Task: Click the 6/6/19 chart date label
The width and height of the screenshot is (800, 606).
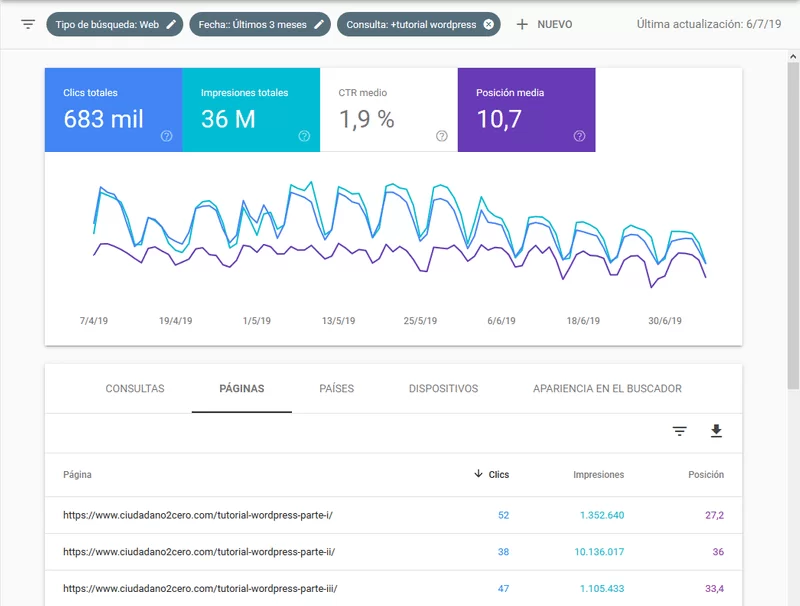Action: [501, 321]
